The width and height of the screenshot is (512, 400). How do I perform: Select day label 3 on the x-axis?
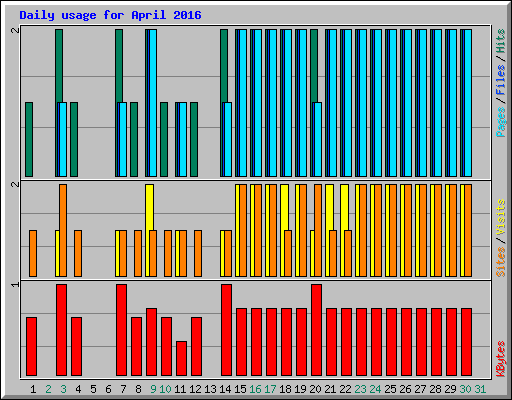63,389
